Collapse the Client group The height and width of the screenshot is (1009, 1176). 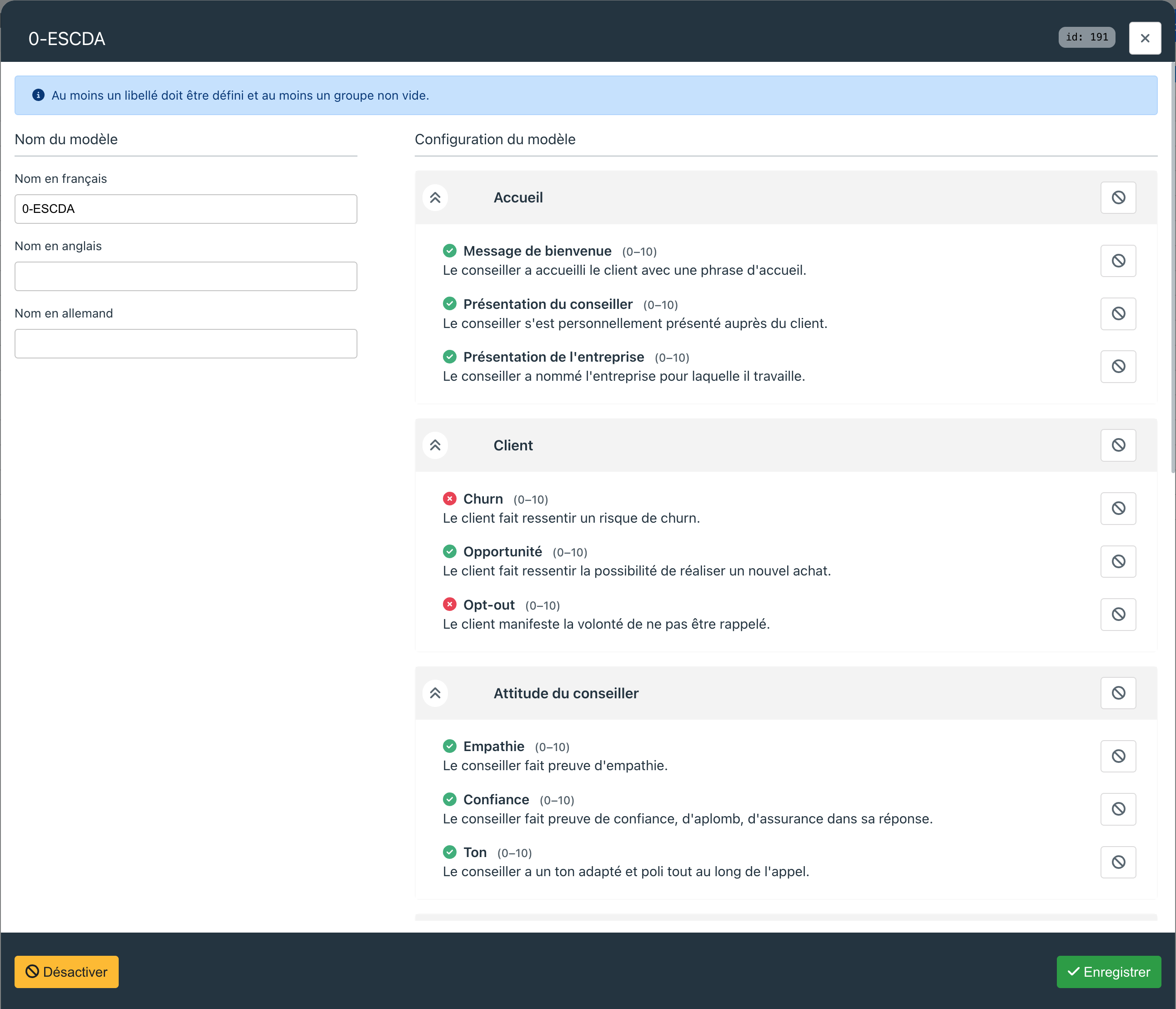[435, 445]
